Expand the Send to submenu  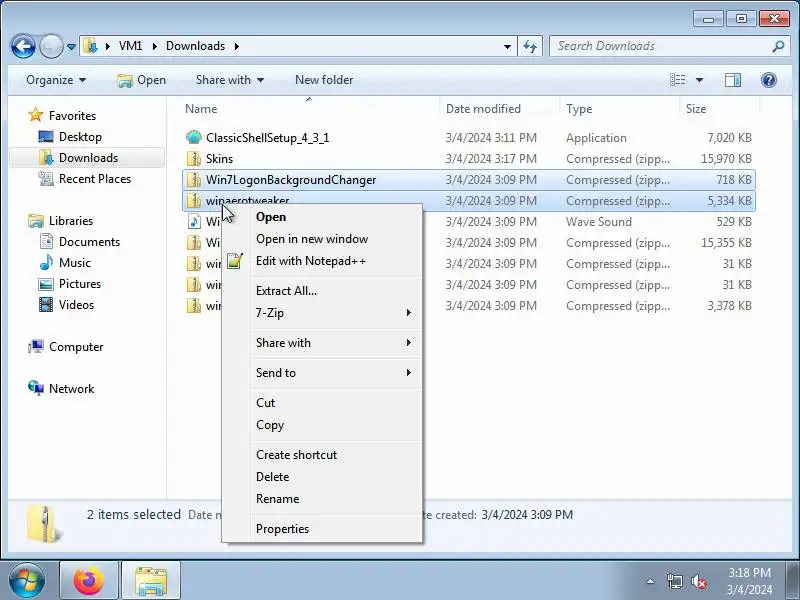pos(322,373)
